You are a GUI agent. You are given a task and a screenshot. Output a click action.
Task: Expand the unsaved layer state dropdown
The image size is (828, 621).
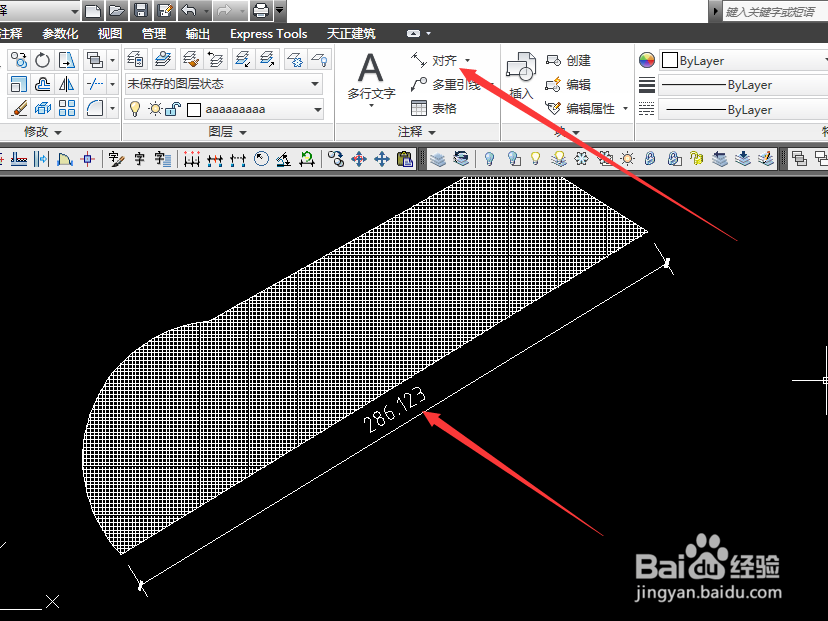(315, 83)
